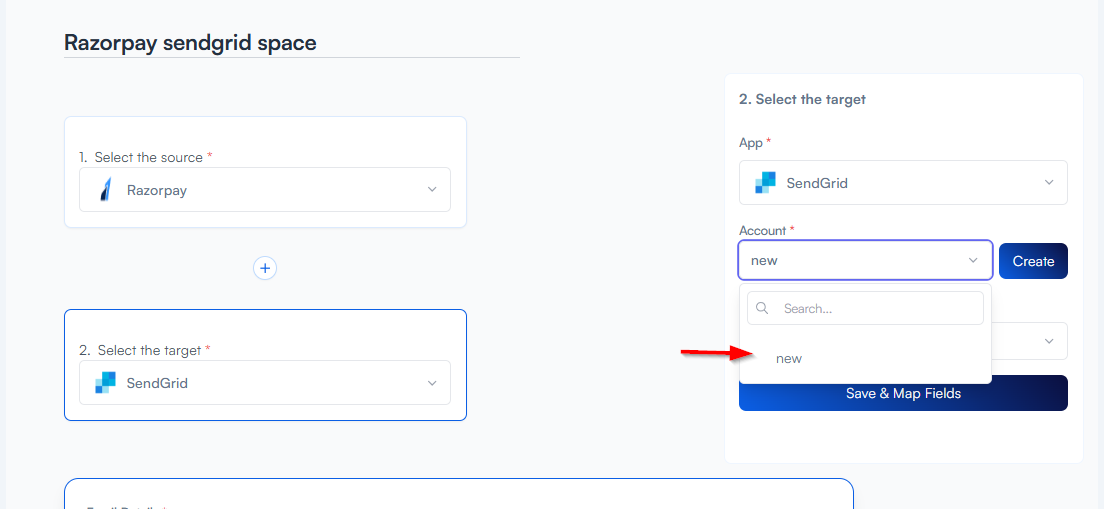Select the "1. Select the source" step card
The image size is (1104, 509).
[265, 138]
